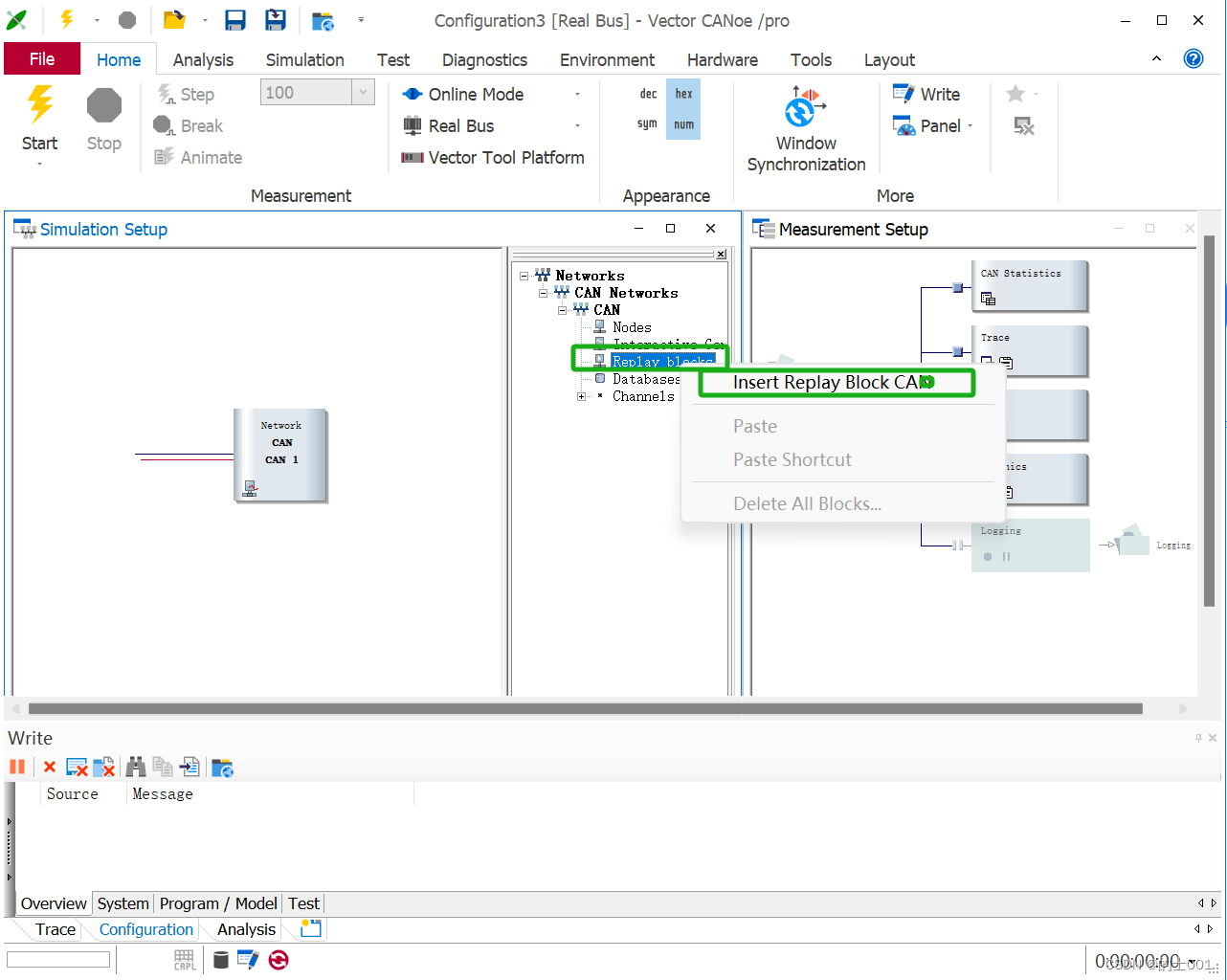Click the CANoe application logo icon
The width and height of the screenshot is (1227, 980).
[x=17, y=20]
